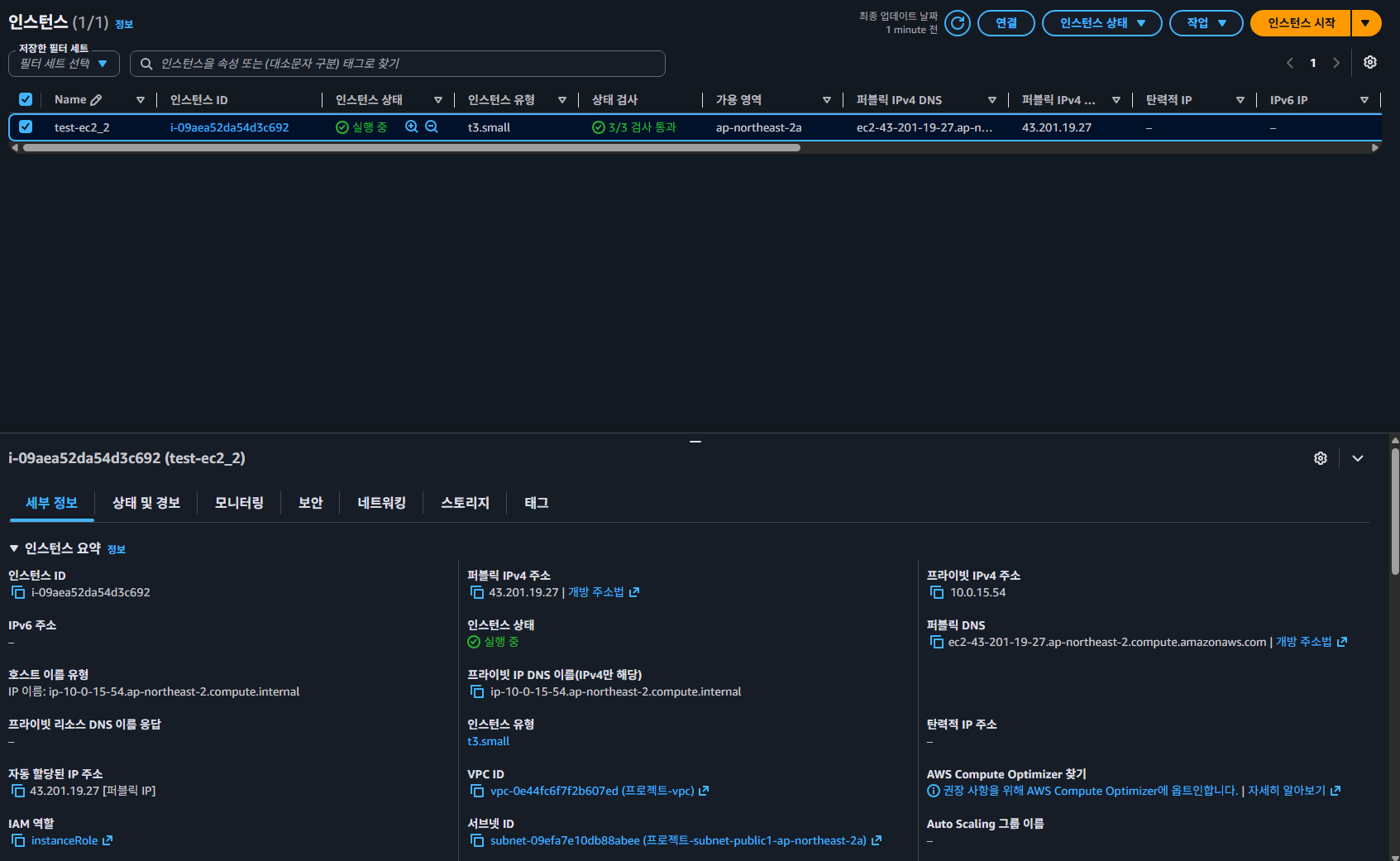This screenshot has width=1400, height=861.
Task: Open VPC link vpc-0e44fc6f7f2b607ed
Action: [600, 791]
